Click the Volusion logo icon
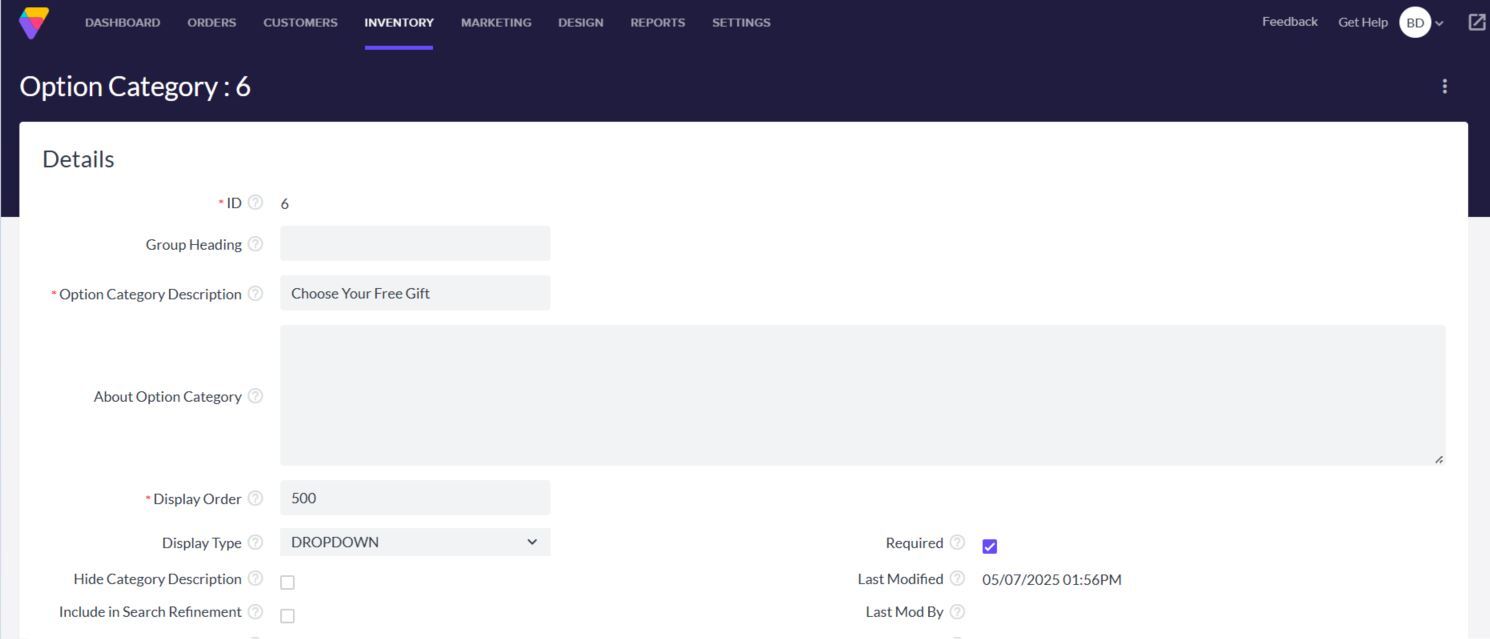This screenshot has width=1490, height=639. (34, 22)
